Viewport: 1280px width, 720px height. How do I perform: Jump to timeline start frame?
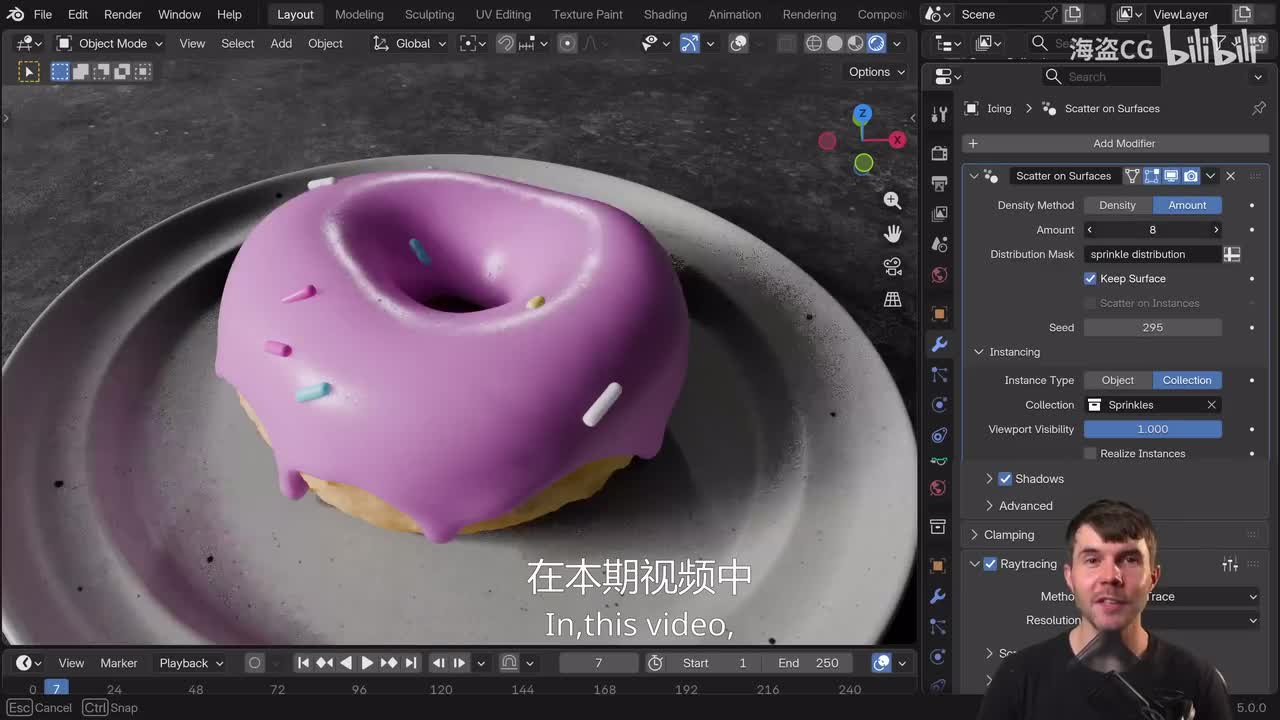coord(303,663)
